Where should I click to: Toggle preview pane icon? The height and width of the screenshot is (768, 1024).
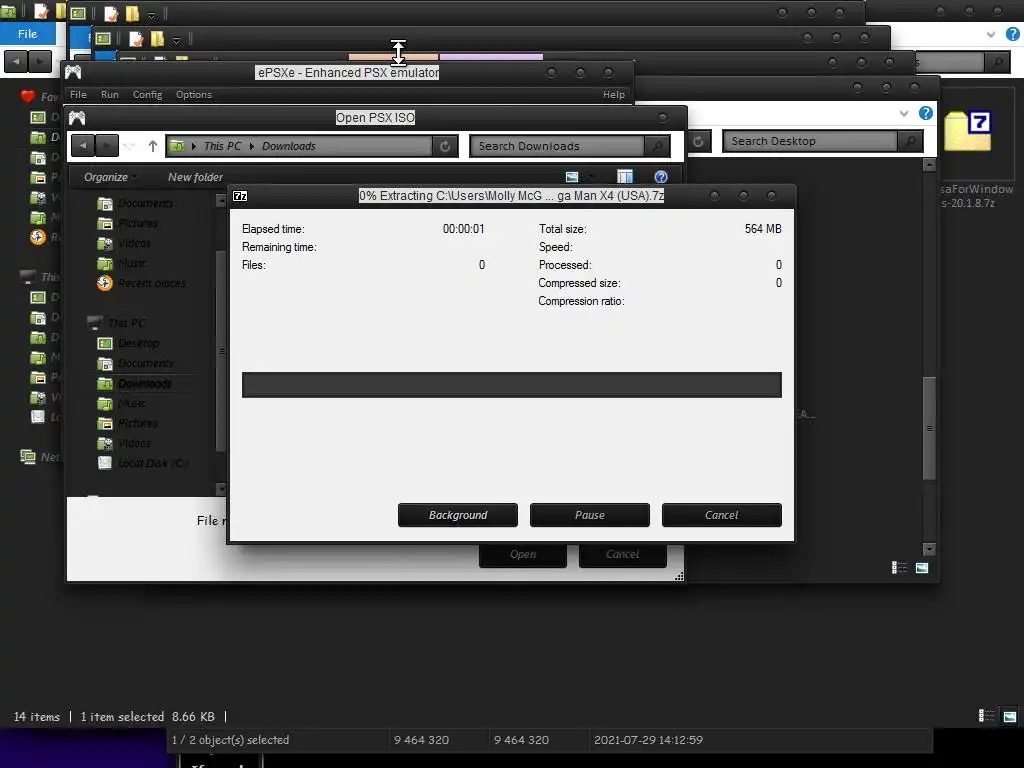(625, 177)
